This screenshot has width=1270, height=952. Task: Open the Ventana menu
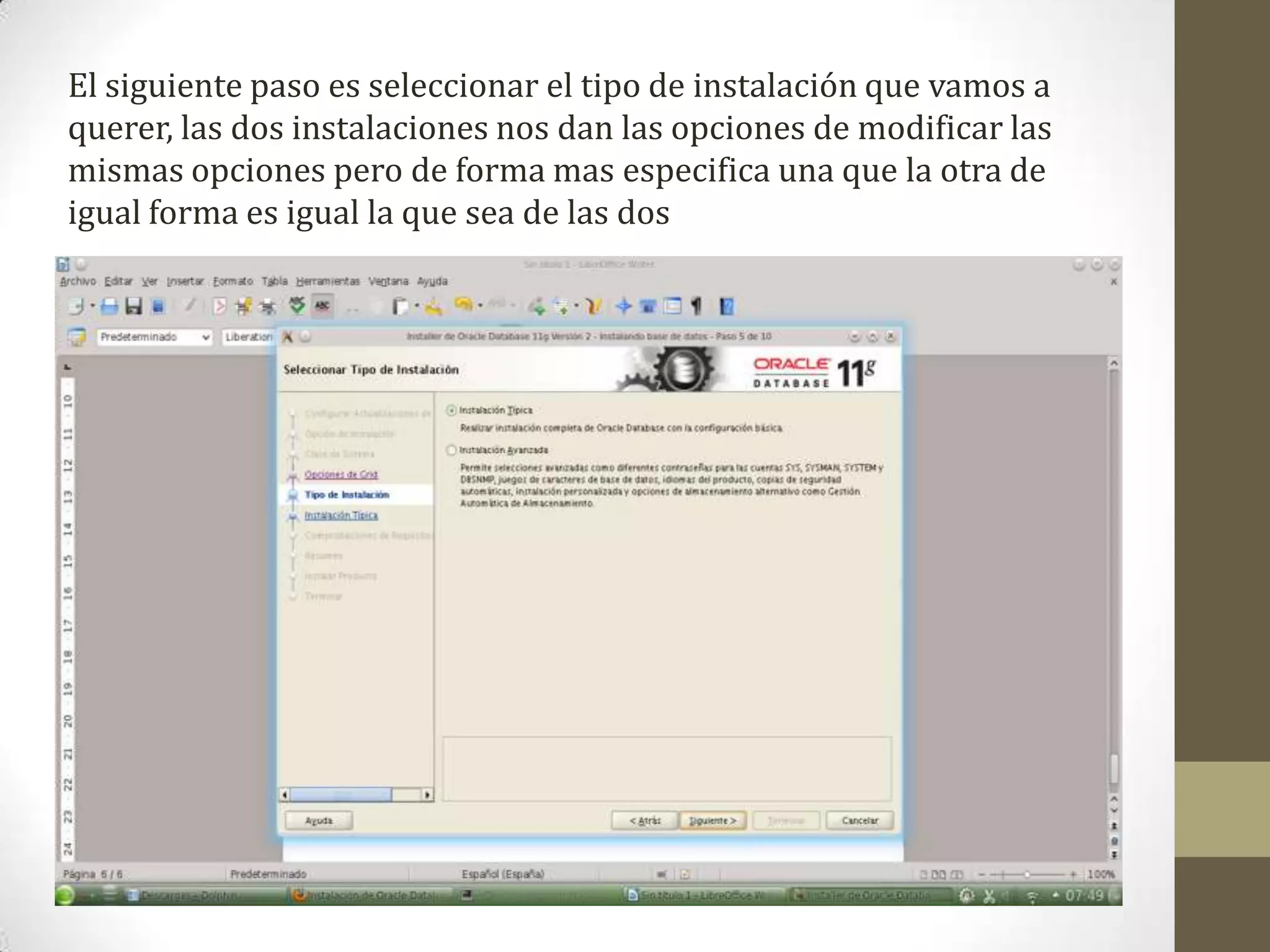388,281
